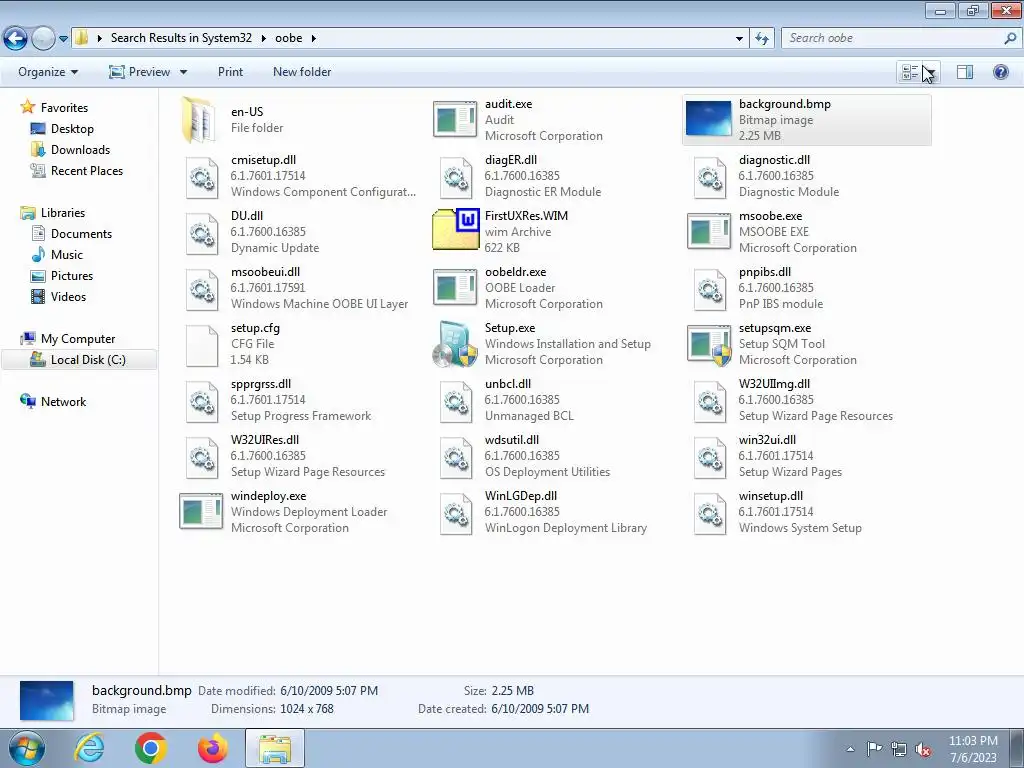Select the wdsutil.dll file icon

pos(456,457)
